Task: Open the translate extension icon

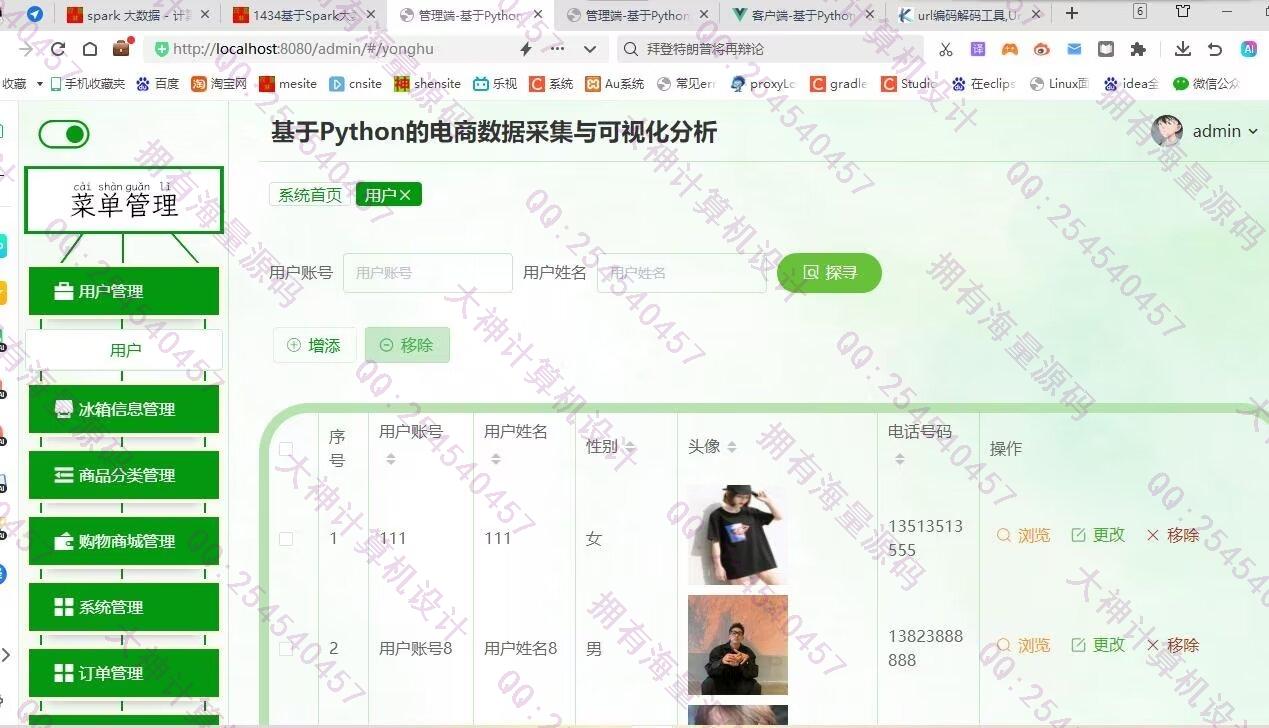Action: 978,49
